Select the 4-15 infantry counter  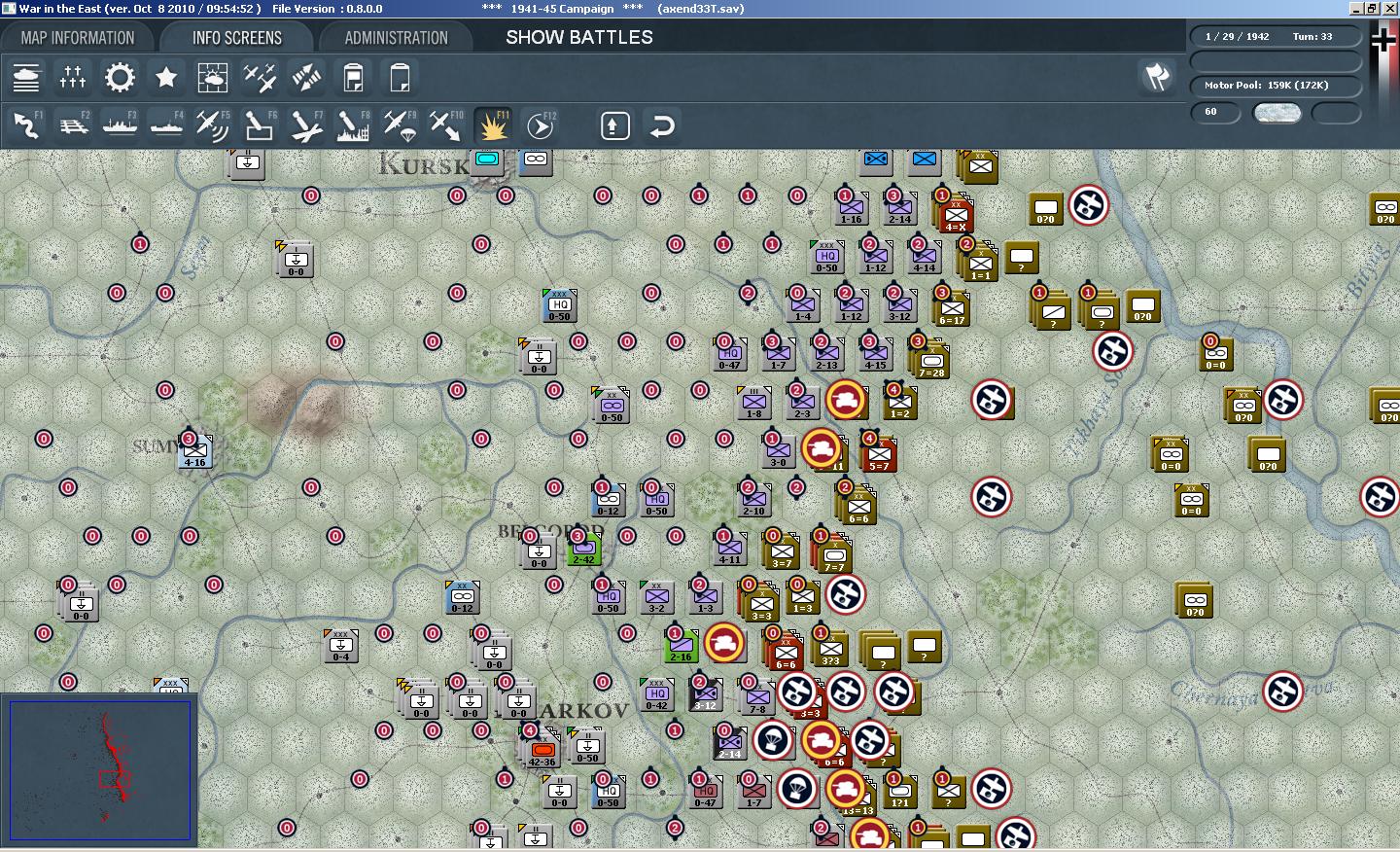(876, 355)
